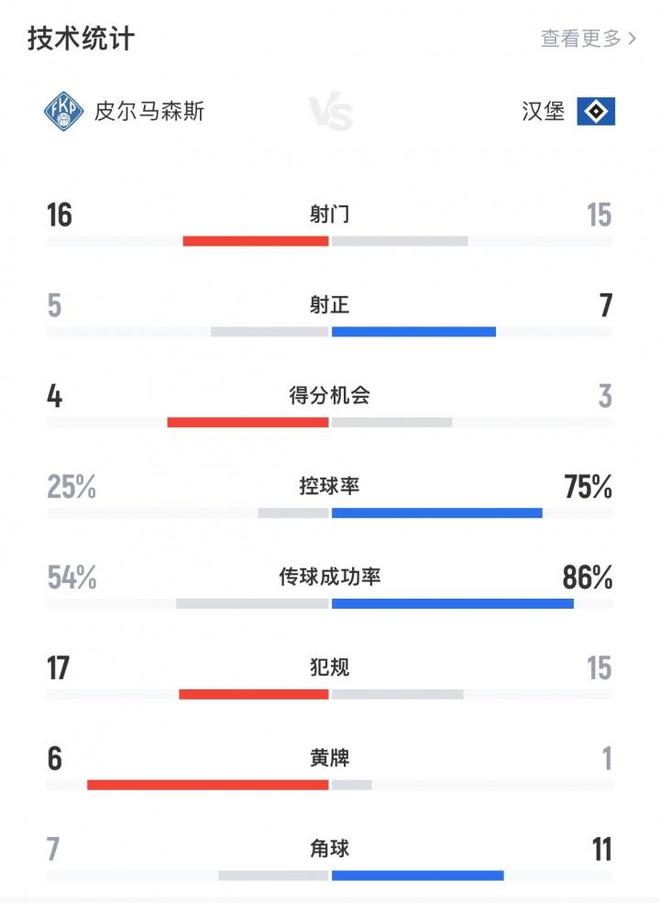Click the 控球率 possession label
The width and height of the screenshot is (660, 903).
point(330,487)
